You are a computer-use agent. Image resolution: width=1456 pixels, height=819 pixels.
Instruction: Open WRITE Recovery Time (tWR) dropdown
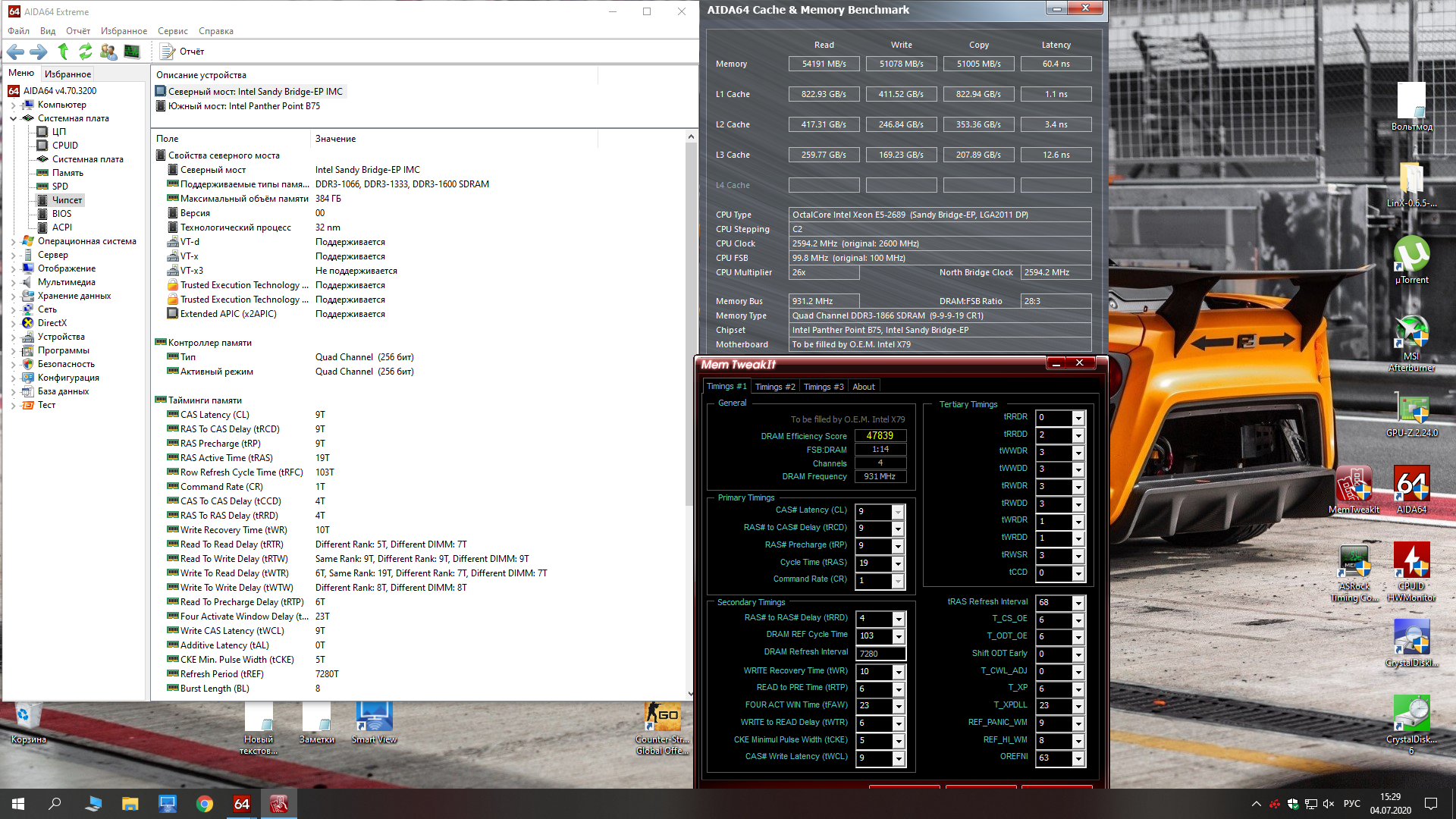(x=899, y=672)
